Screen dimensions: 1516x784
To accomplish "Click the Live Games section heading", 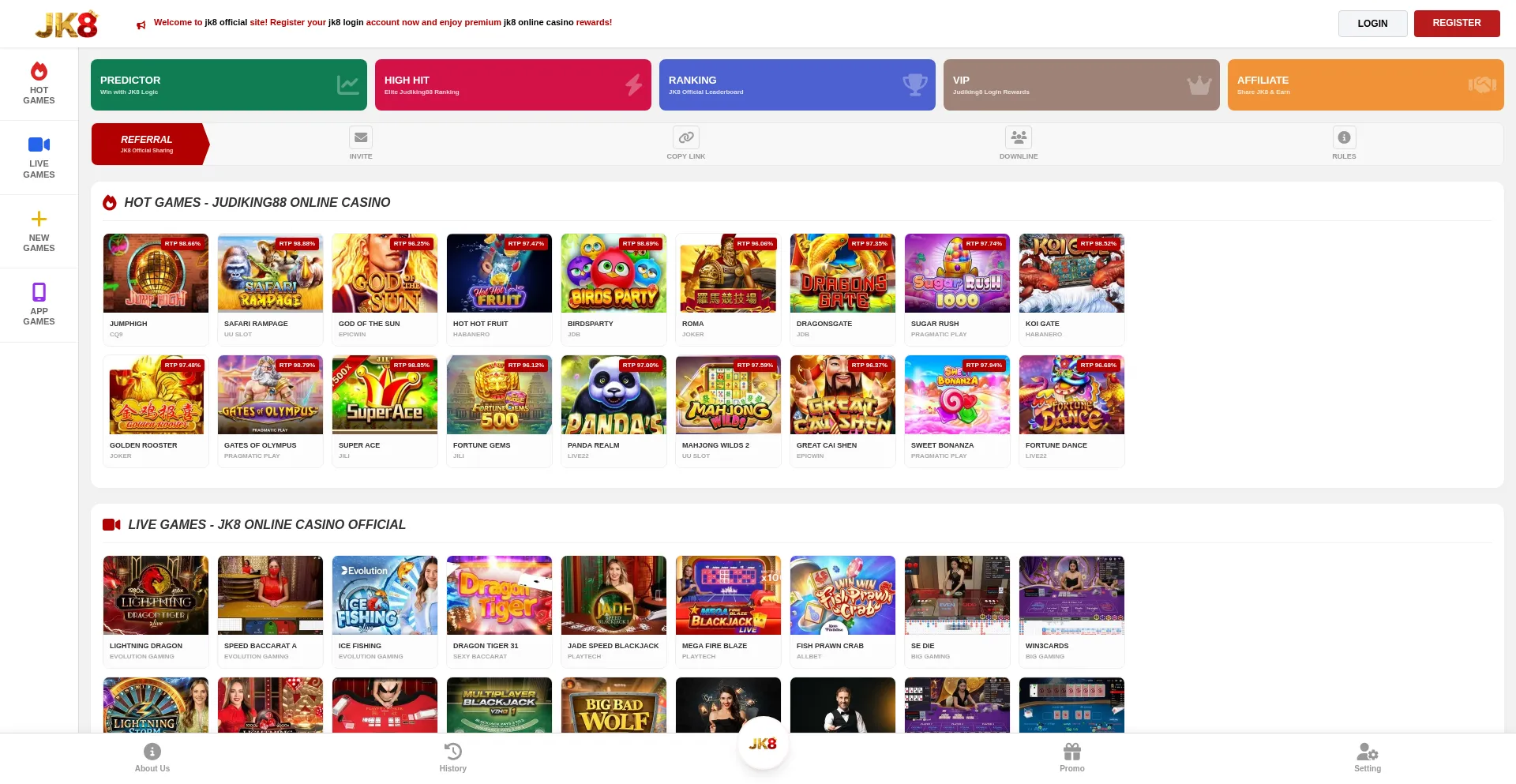I will [x=266, y=525].
